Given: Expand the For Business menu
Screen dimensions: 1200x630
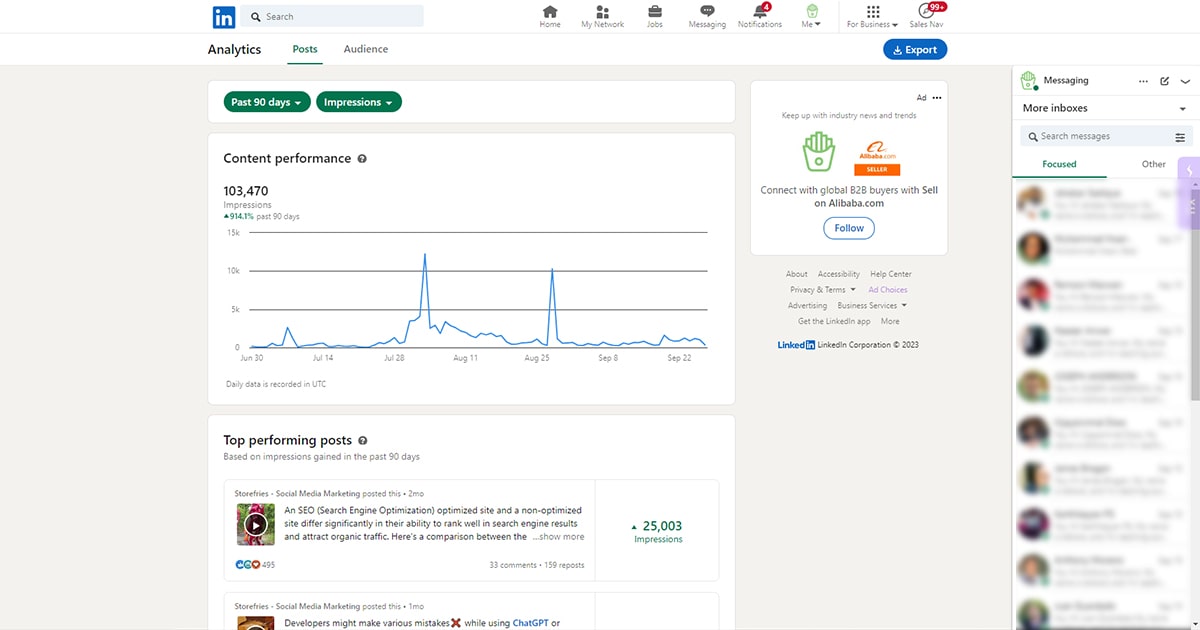Looking at the screenshot, I should pyautogui.click(x=872, y=16).
